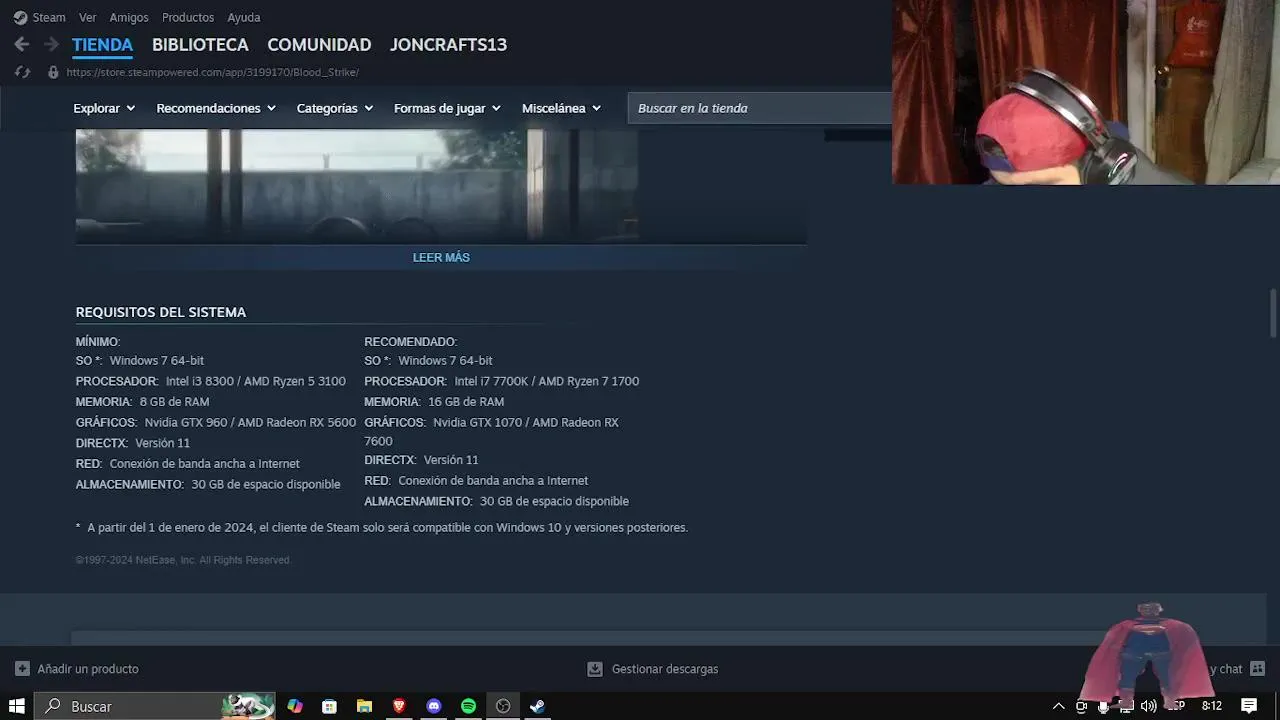Click the REQUISITOS DEL SISTEMA heading
1280x720 pixels.
[x=161, y=312]
